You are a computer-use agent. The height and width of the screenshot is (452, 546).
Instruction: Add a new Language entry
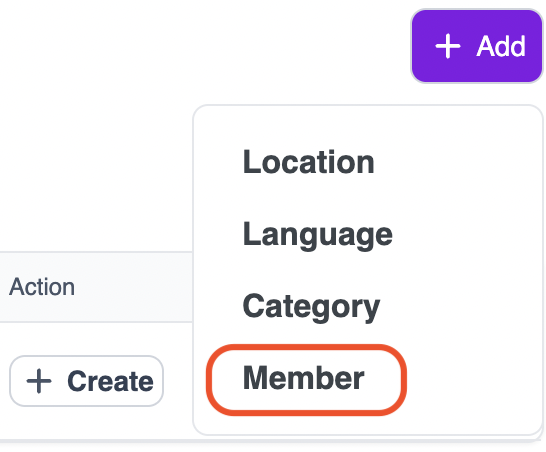(318, 235)
